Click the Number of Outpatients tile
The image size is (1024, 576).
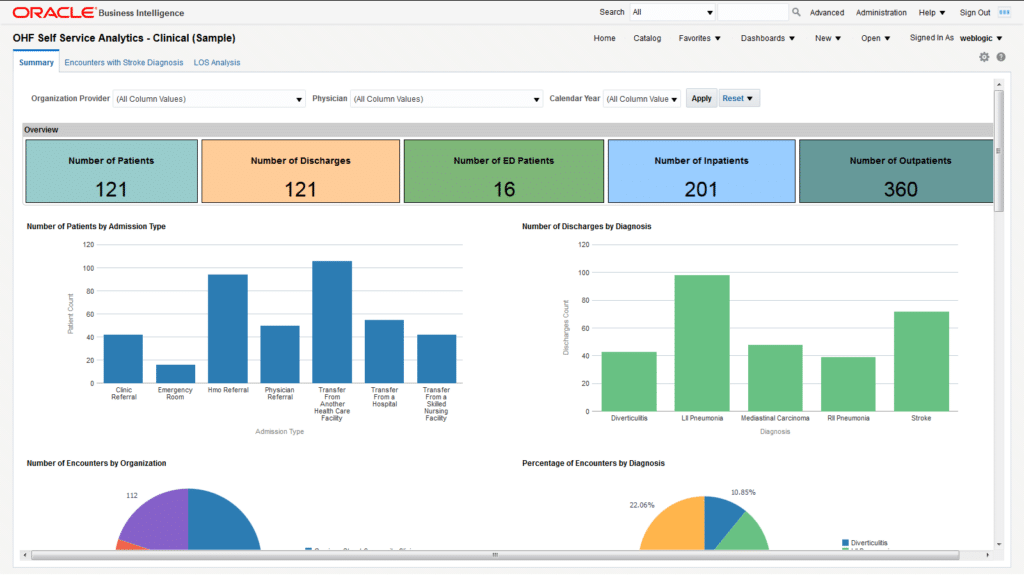pyautogui.click(x=896, y=171)
